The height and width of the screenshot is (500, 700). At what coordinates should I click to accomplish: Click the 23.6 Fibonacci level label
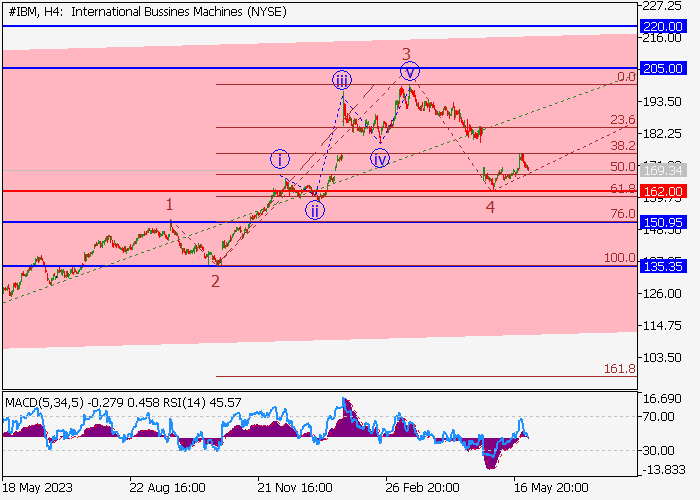pos(623,120)
